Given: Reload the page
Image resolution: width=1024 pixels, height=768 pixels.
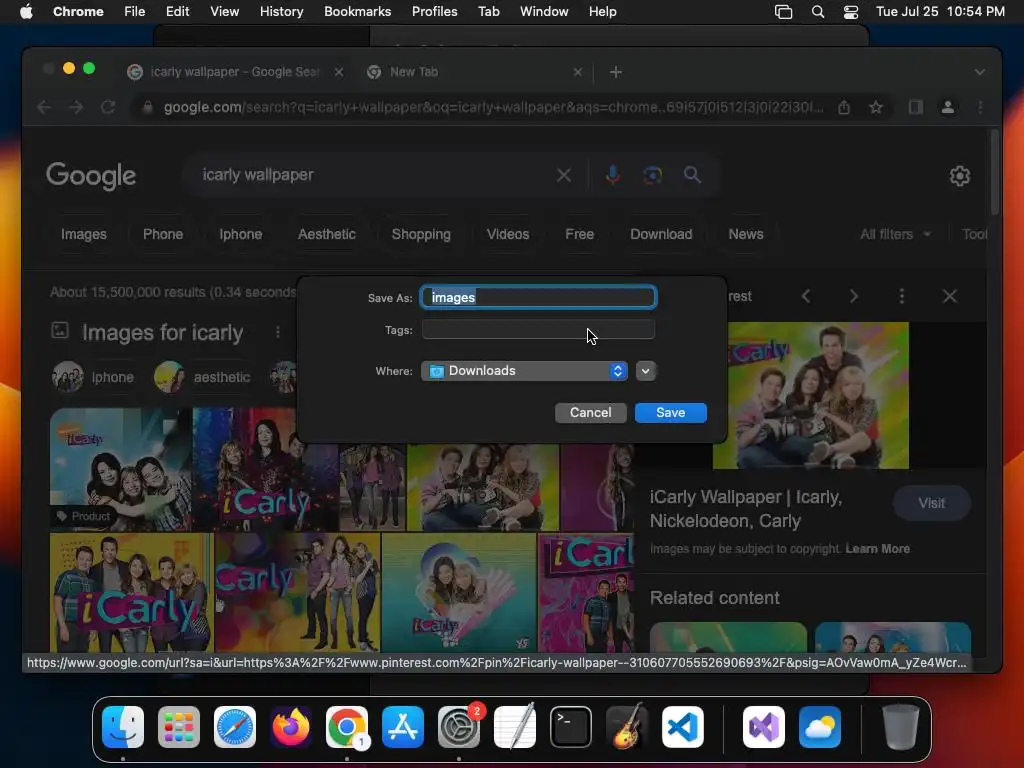Looking at the screenshot, I should click(108, 107).
